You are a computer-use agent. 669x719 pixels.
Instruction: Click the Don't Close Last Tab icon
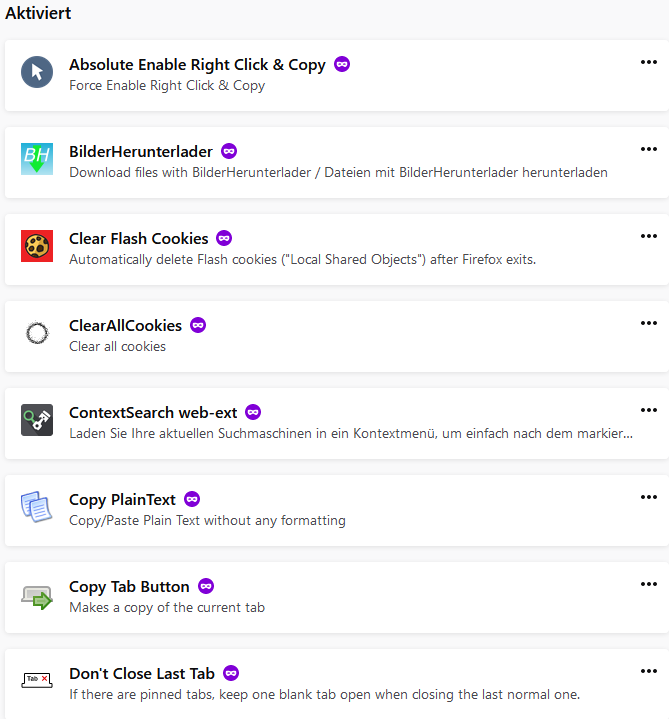click(x=37, y=680)
